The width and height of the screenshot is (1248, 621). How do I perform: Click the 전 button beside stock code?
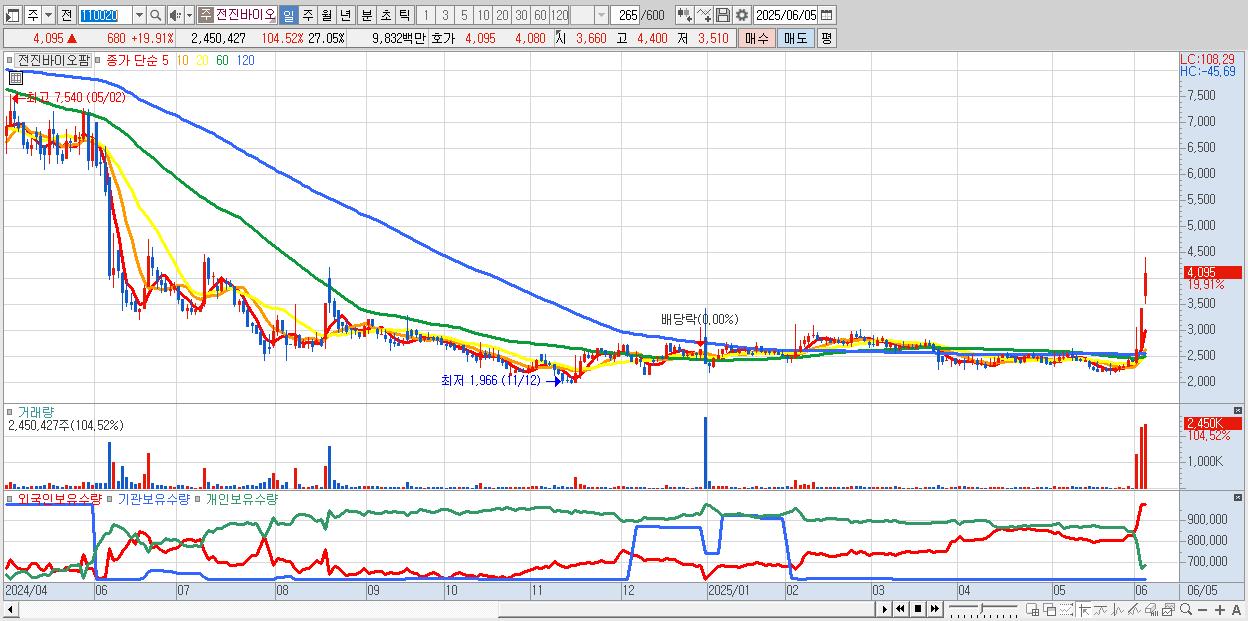(x=65, y=15)
